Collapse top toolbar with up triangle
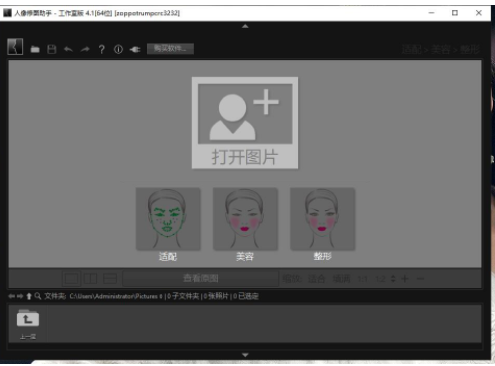The height and width of the screenshot is (366, 495). click(245, 26)
